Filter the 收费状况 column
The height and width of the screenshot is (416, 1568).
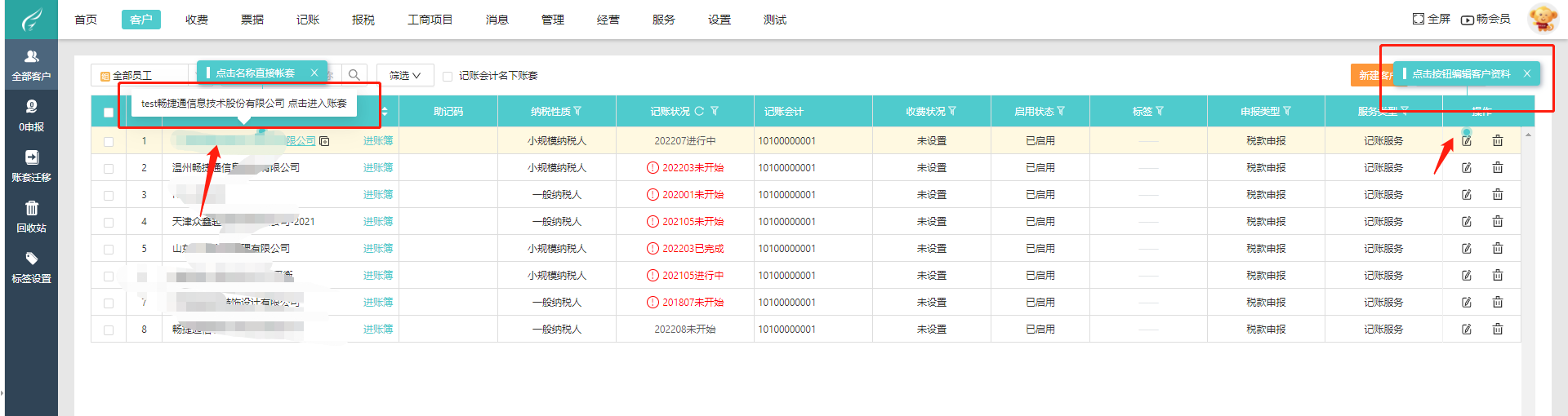coord(952,111)
